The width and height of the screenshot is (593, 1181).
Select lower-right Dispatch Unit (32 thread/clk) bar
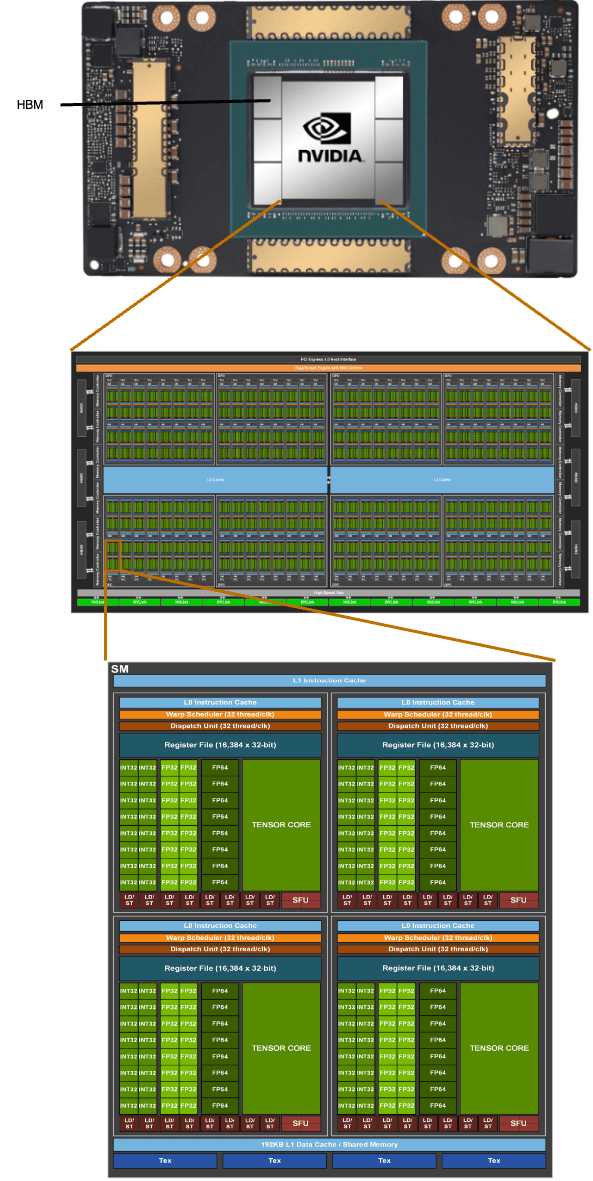pos(438,949)
